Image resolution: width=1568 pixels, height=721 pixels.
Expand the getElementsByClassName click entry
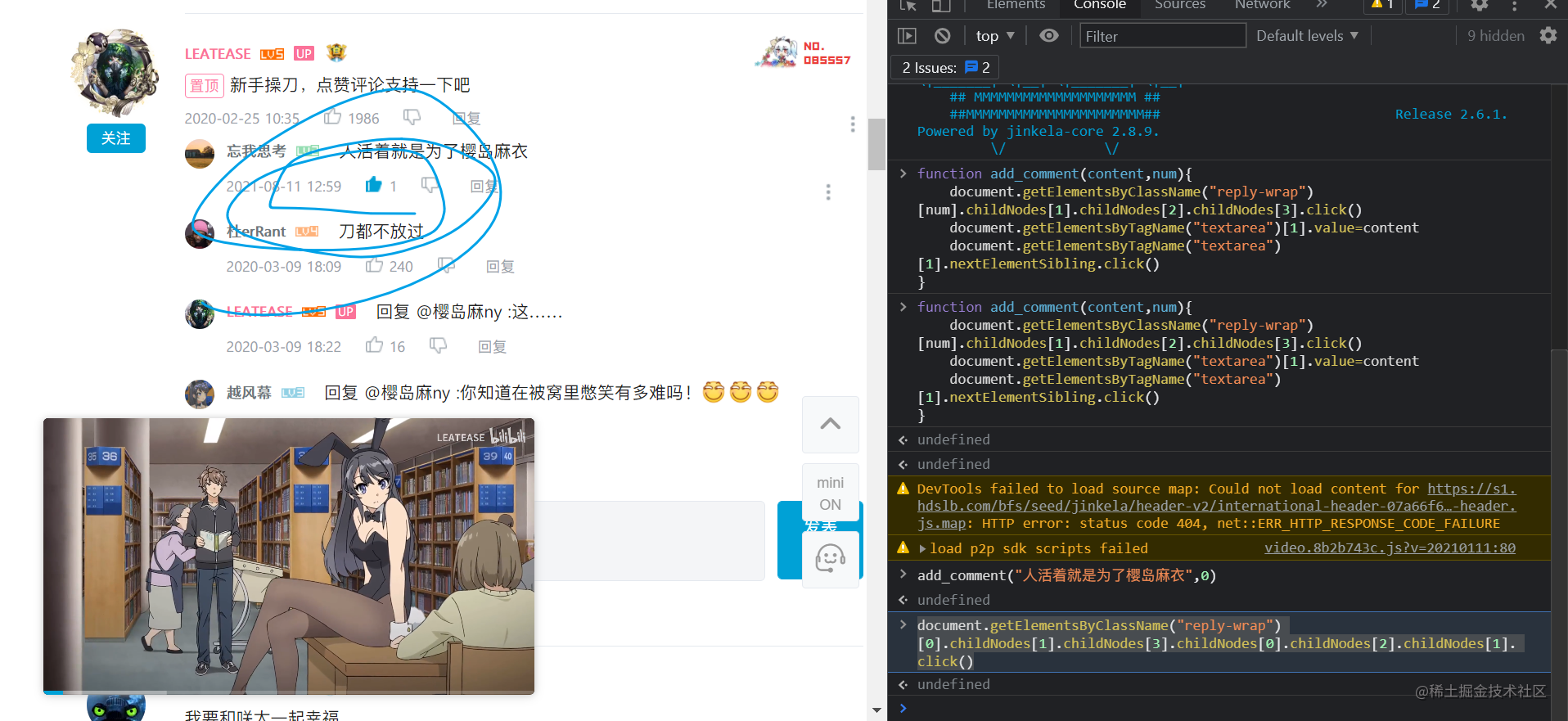(903, 625)
